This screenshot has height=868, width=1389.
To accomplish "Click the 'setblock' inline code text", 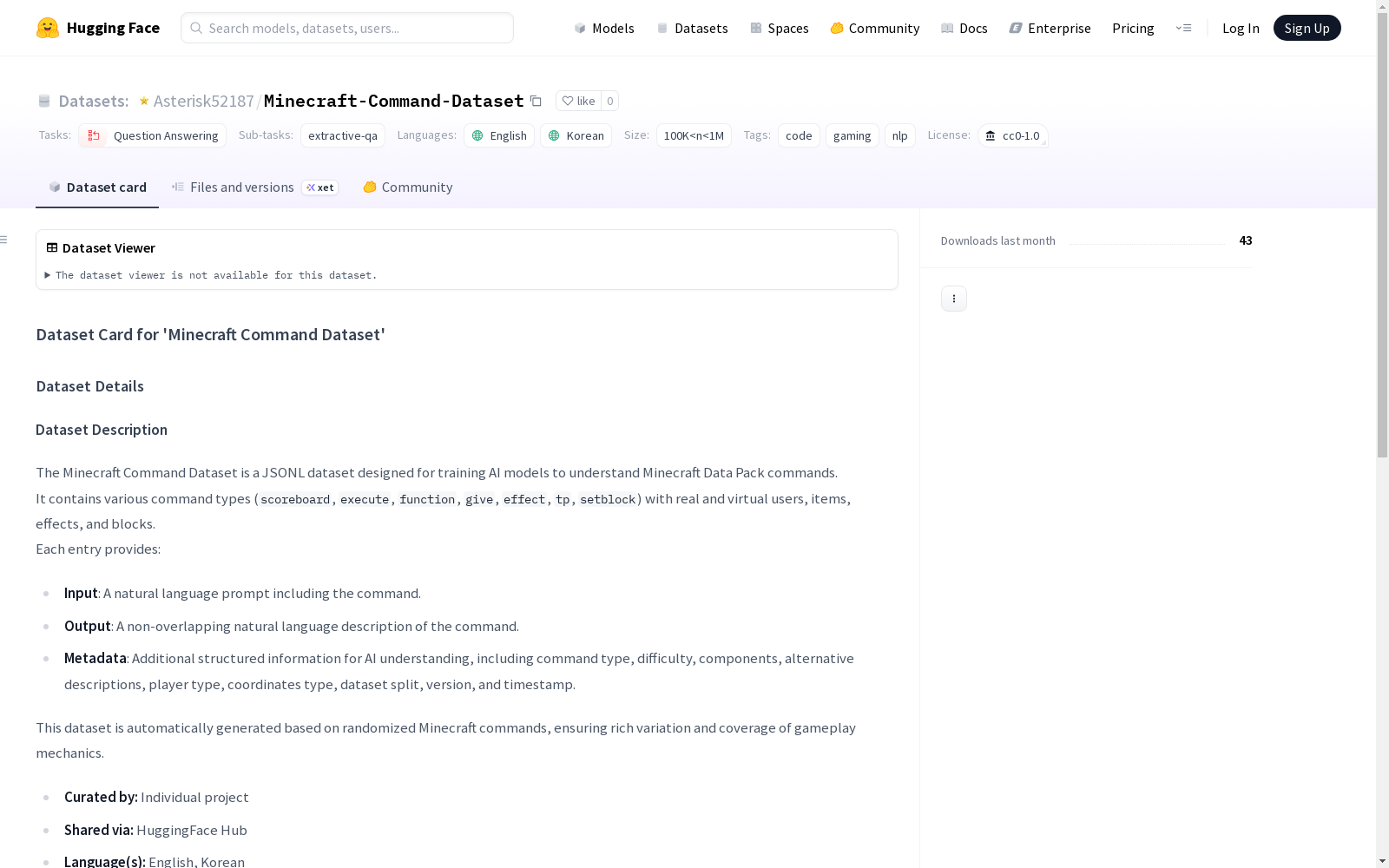I will tap(608, 499).
